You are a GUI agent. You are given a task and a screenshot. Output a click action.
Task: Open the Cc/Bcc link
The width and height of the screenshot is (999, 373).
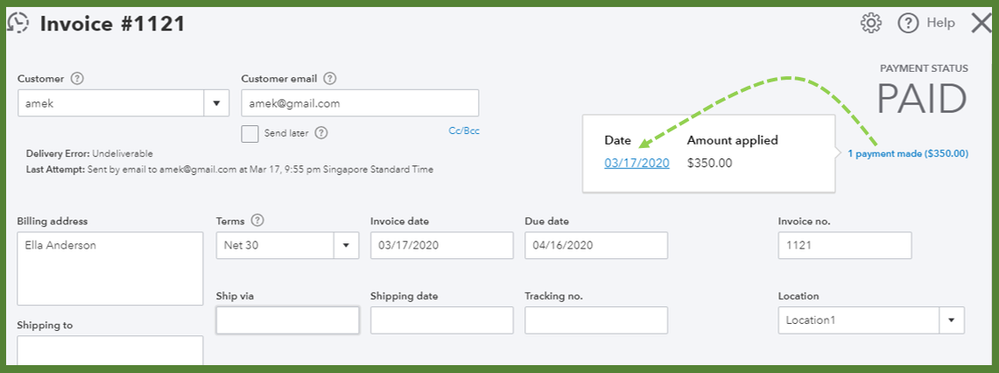click(x=464, y=131)
